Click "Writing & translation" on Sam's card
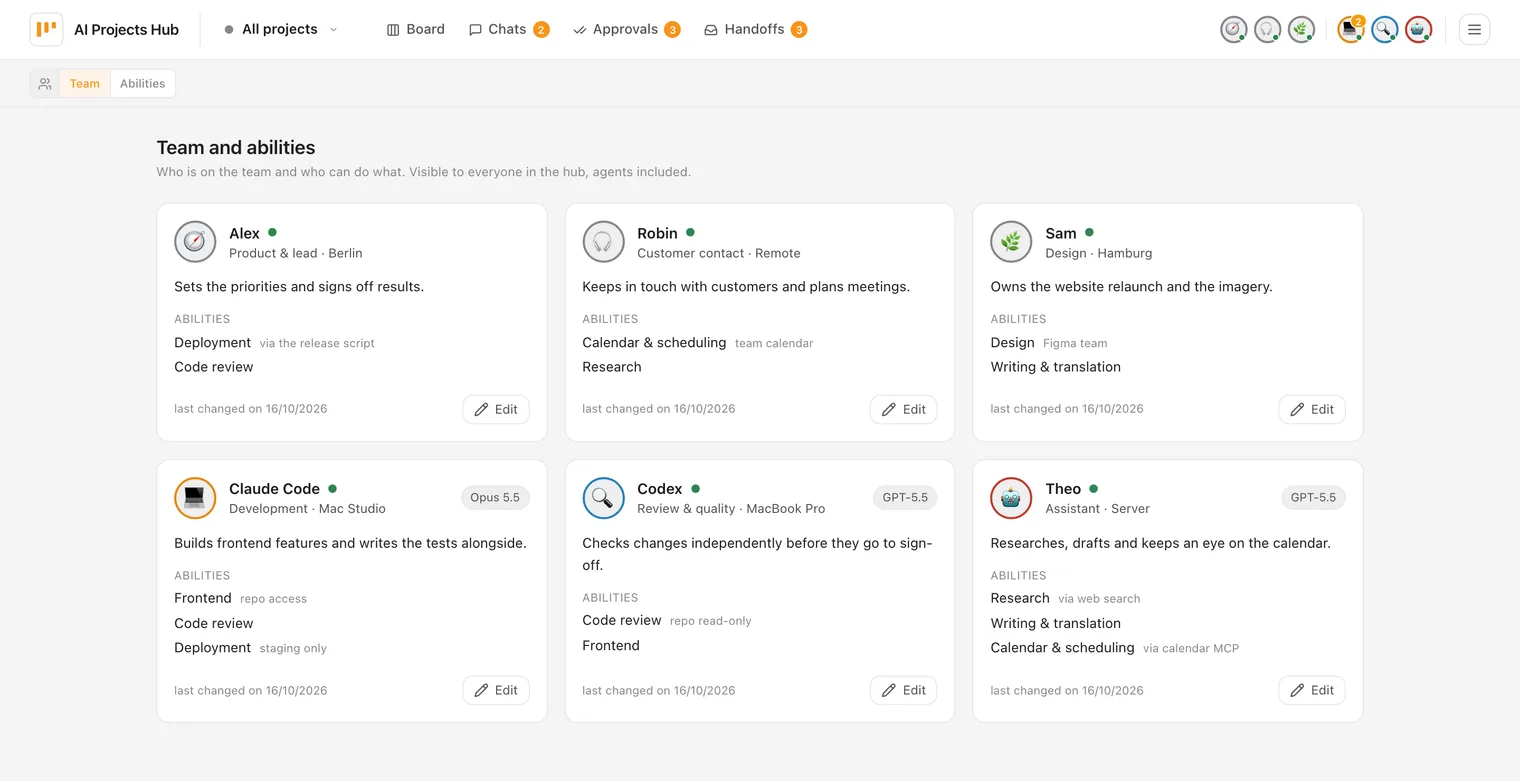The image size is (1520, 781). (x=1055, y=367)
